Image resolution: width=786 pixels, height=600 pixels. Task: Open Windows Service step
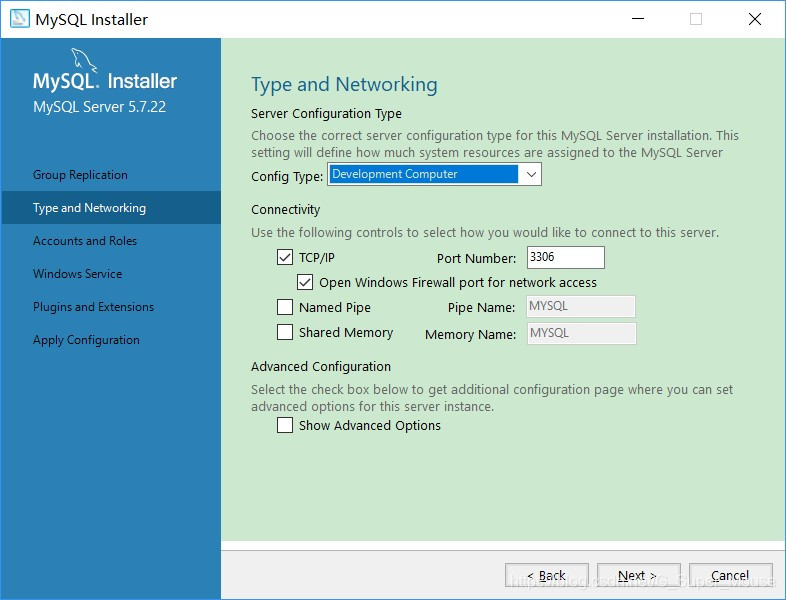78,274
